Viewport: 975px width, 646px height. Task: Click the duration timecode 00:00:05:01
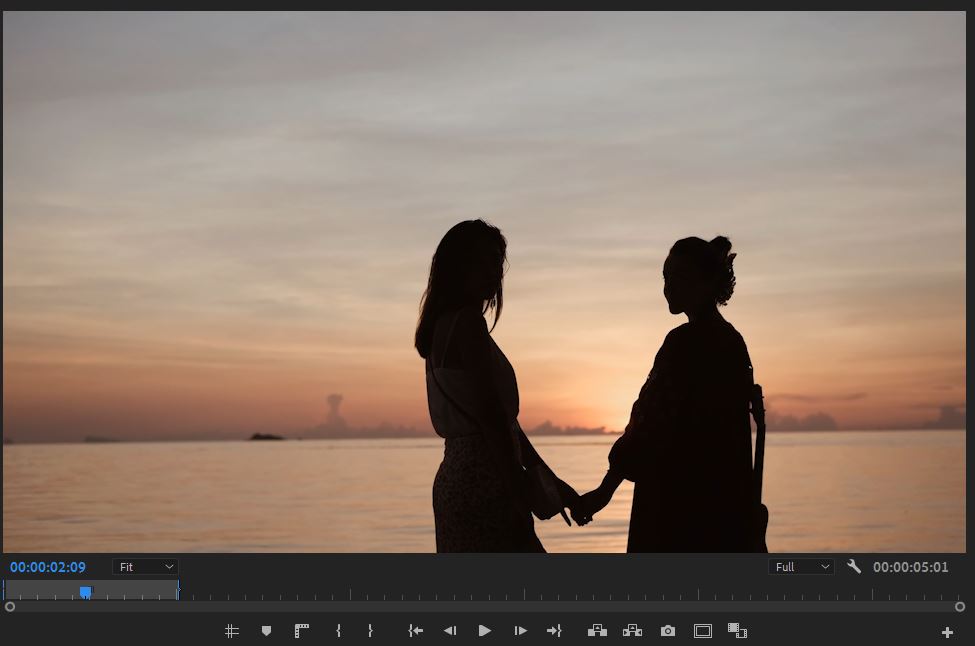point(910,567)
